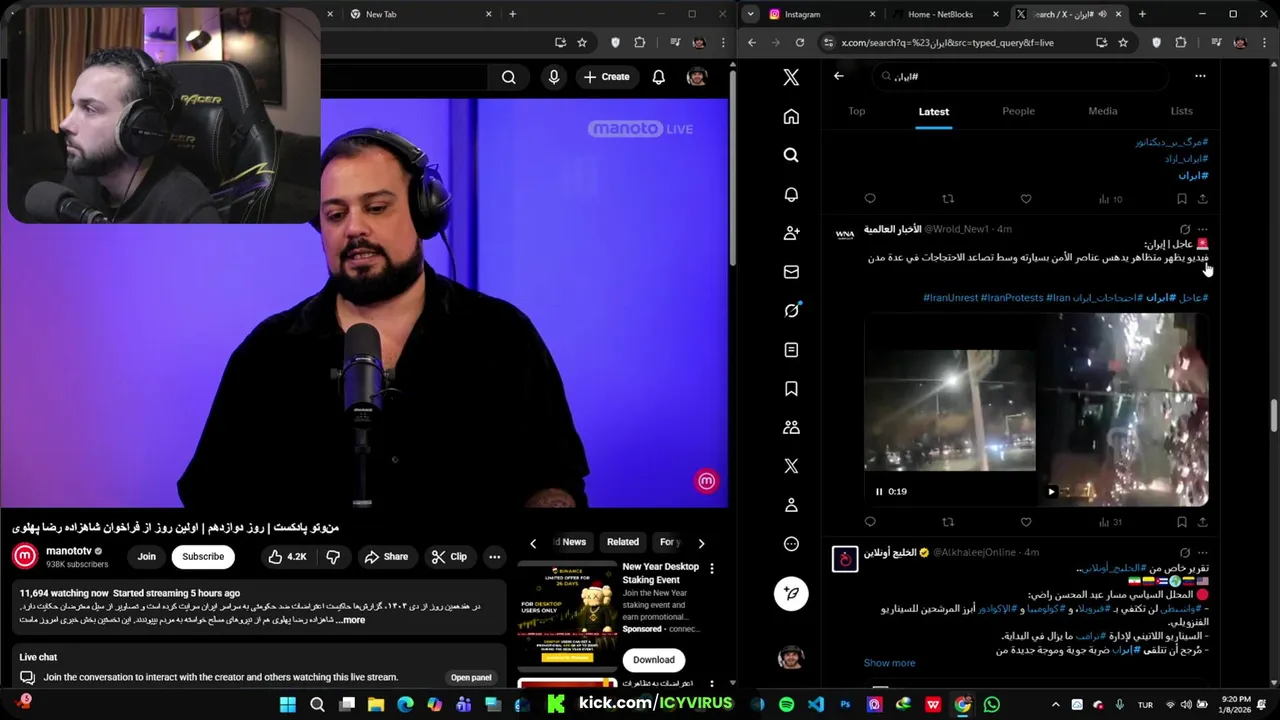1280x720 pixels.
Task: Compose a new post on X
Action: (x=791, y=593)
